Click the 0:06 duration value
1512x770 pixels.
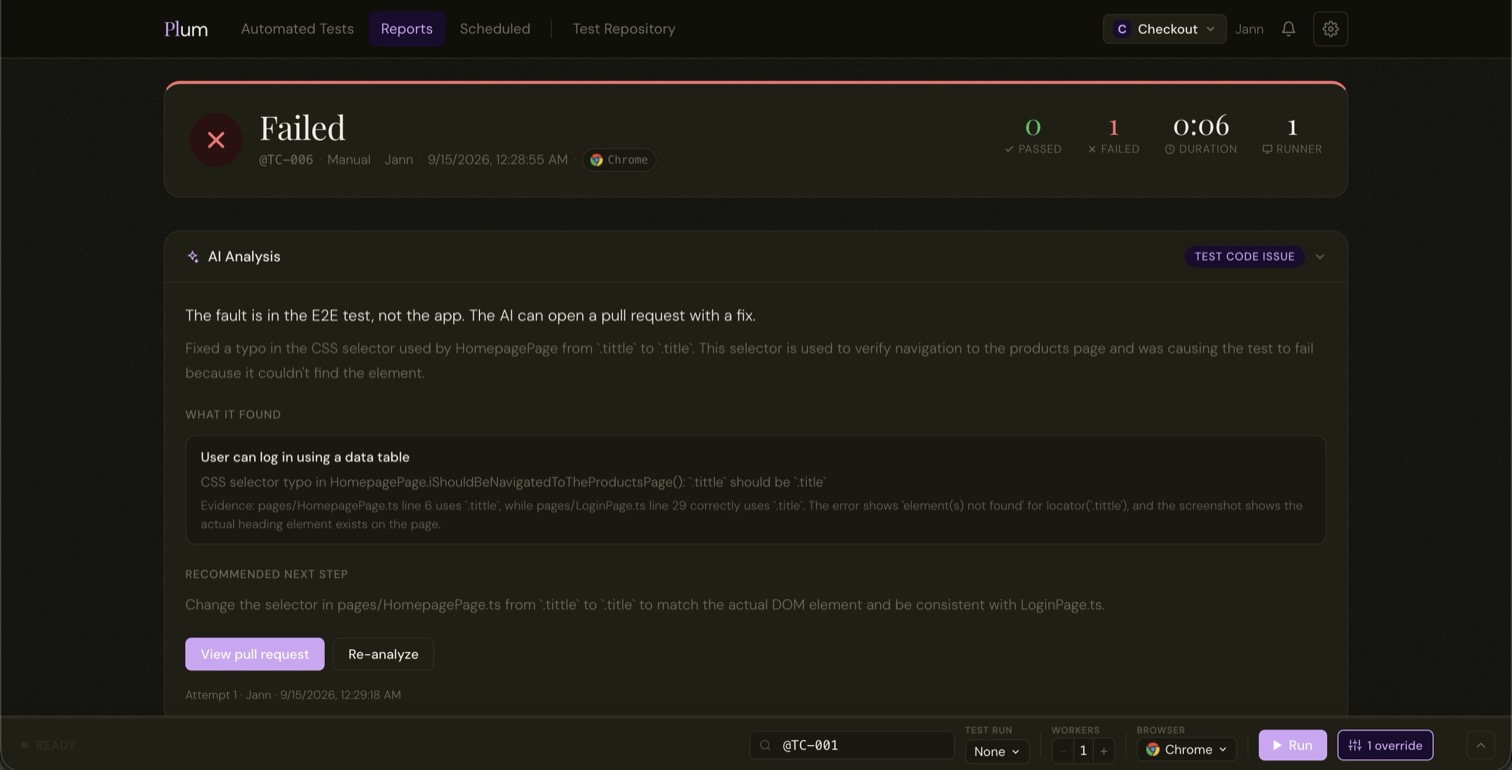point(1201,126)
